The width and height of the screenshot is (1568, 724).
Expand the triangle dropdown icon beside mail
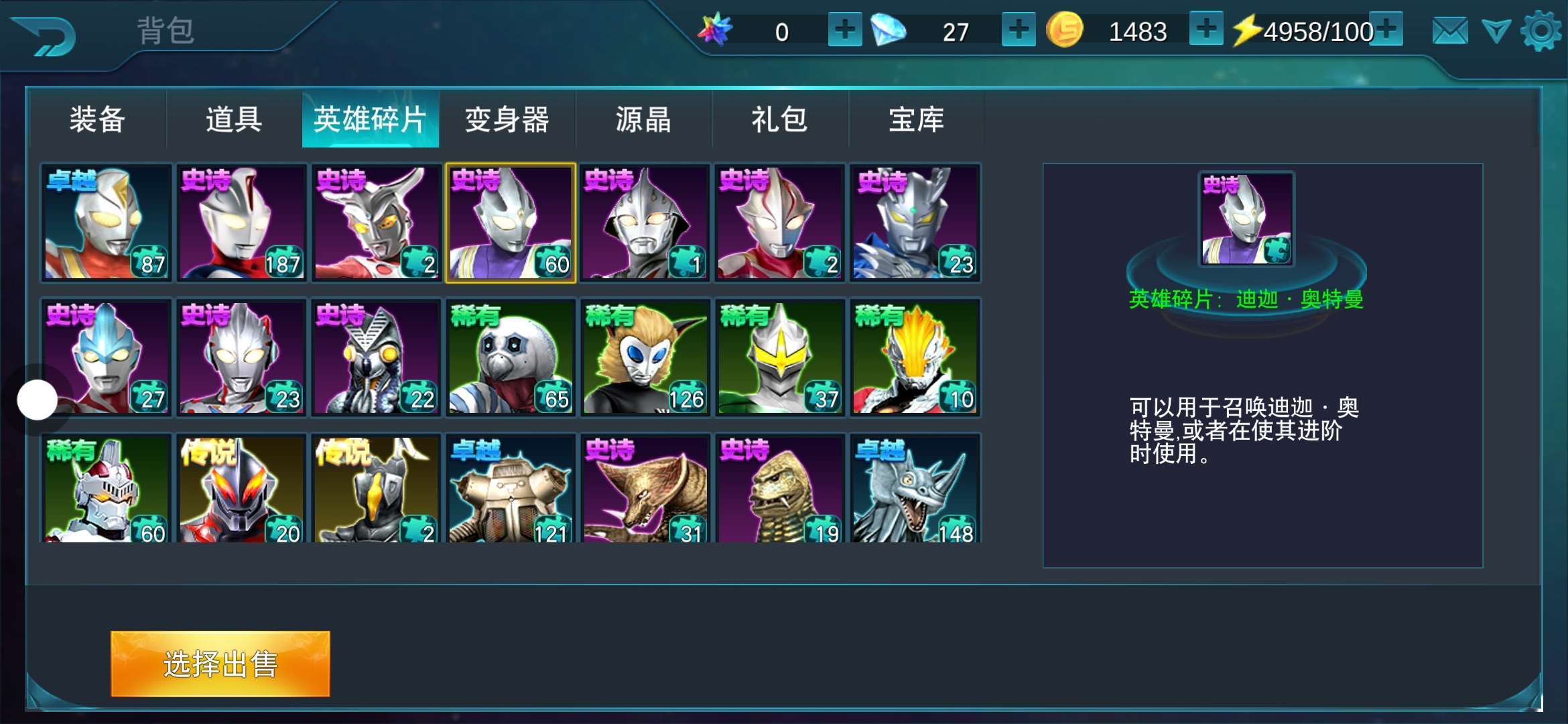[x=1496, y=32]
